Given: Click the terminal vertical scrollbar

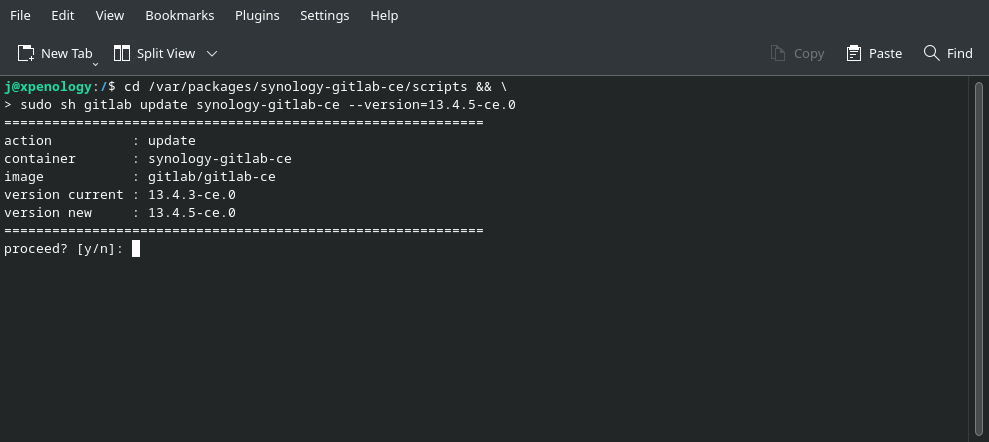Looking at the screenshot, I should pos(978,259).
